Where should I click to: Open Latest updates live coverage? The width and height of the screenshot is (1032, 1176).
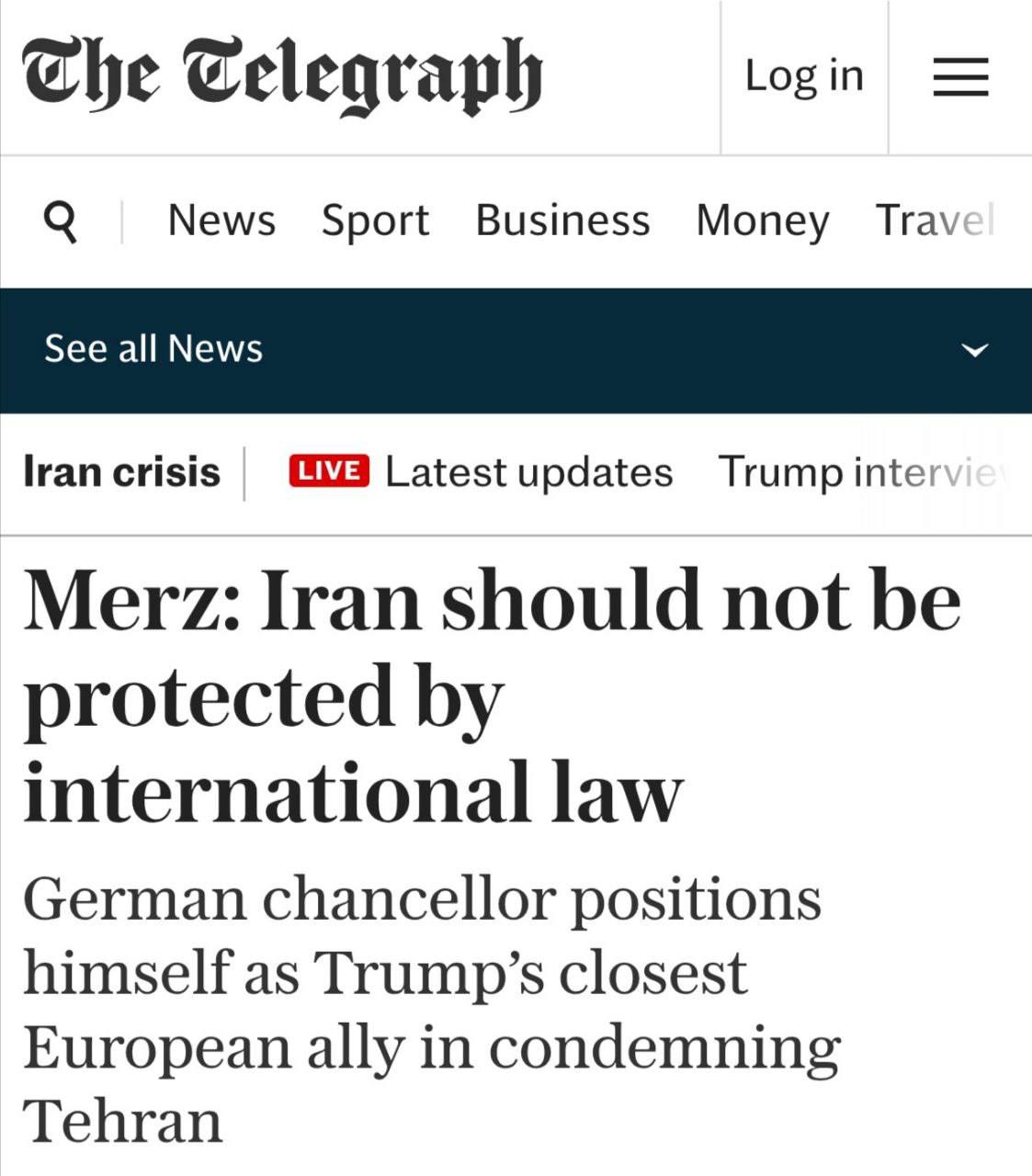529,471
